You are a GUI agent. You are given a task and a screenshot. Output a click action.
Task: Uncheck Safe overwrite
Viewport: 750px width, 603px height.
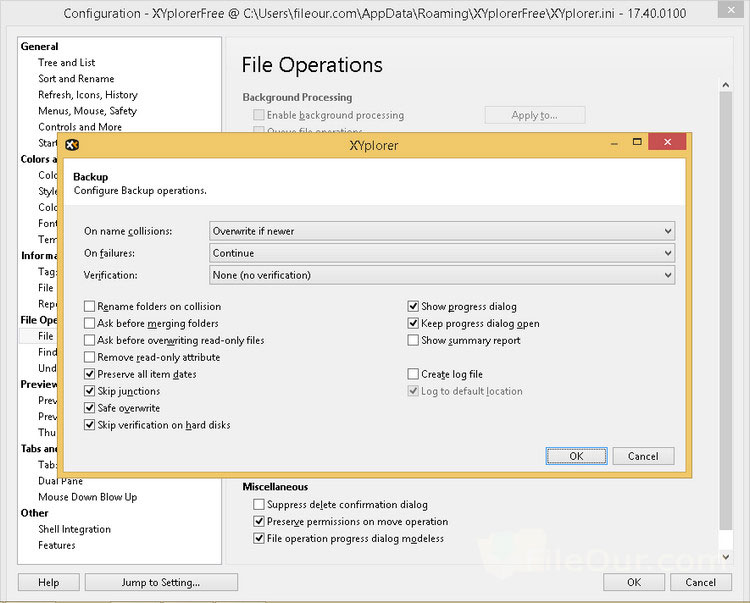tap(89, 408)
